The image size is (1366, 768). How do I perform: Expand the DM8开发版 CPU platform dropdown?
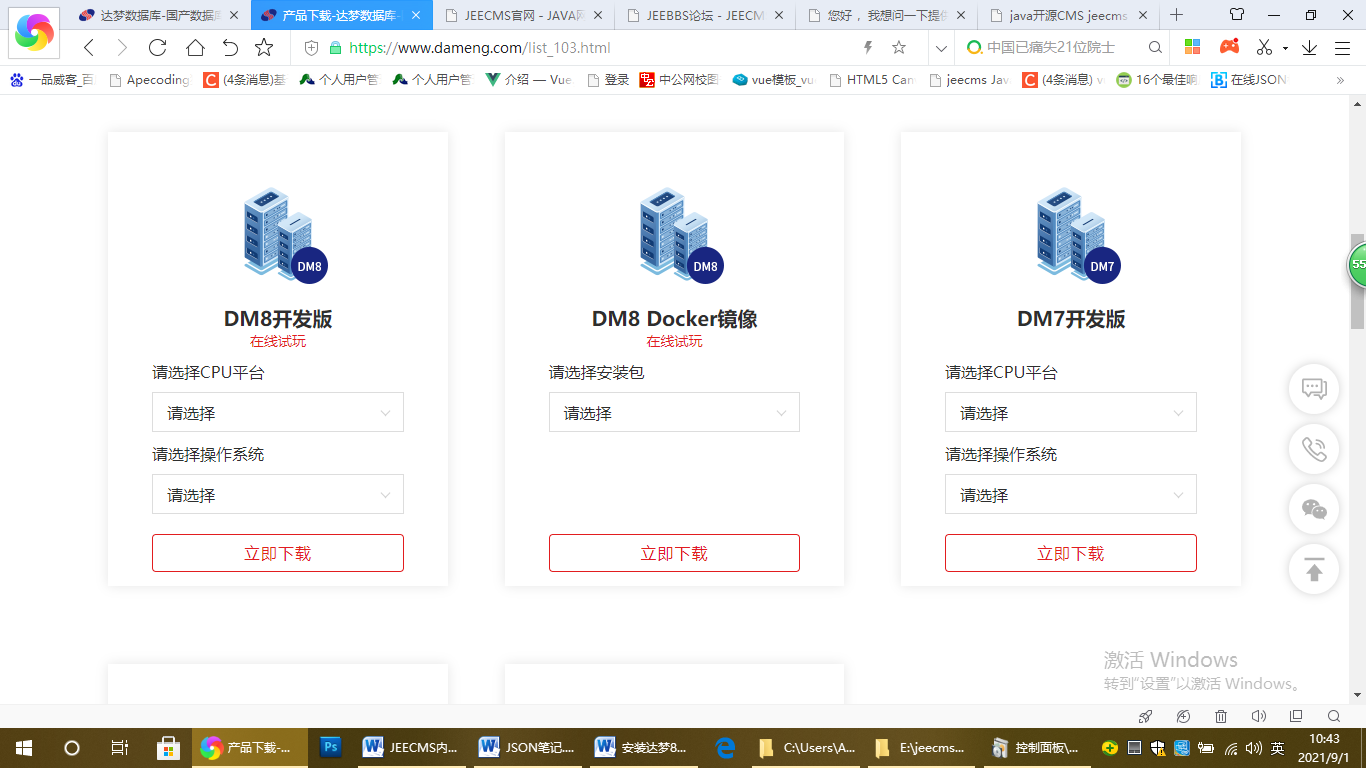tap(278, 412)
